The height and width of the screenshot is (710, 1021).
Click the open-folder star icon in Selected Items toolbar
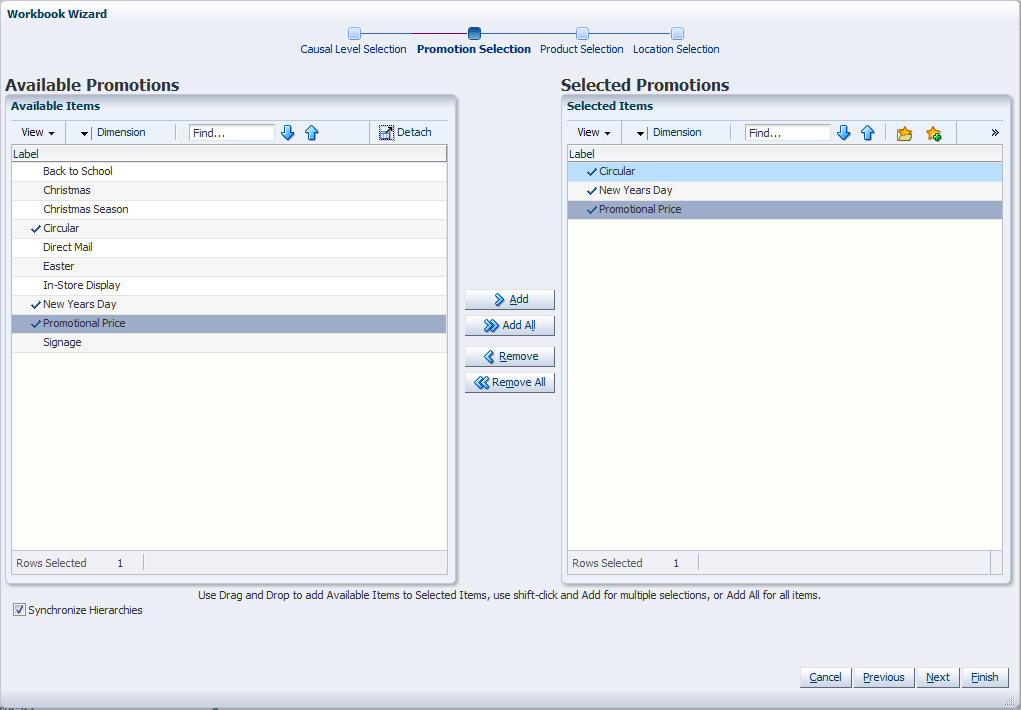click(904, 134)
